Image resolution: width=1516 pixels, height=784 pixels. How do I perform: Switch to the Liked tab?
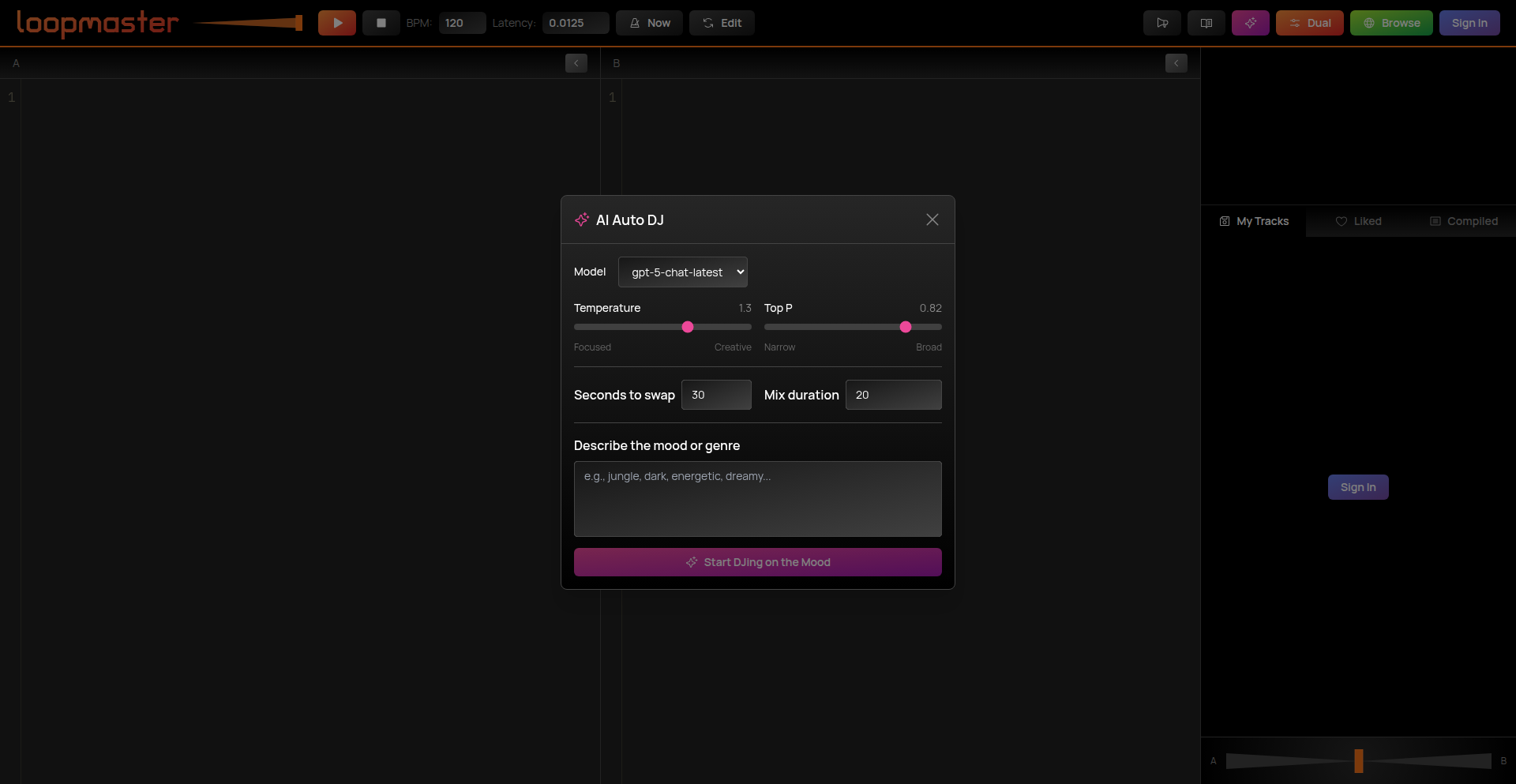(x=1358, y=221)
